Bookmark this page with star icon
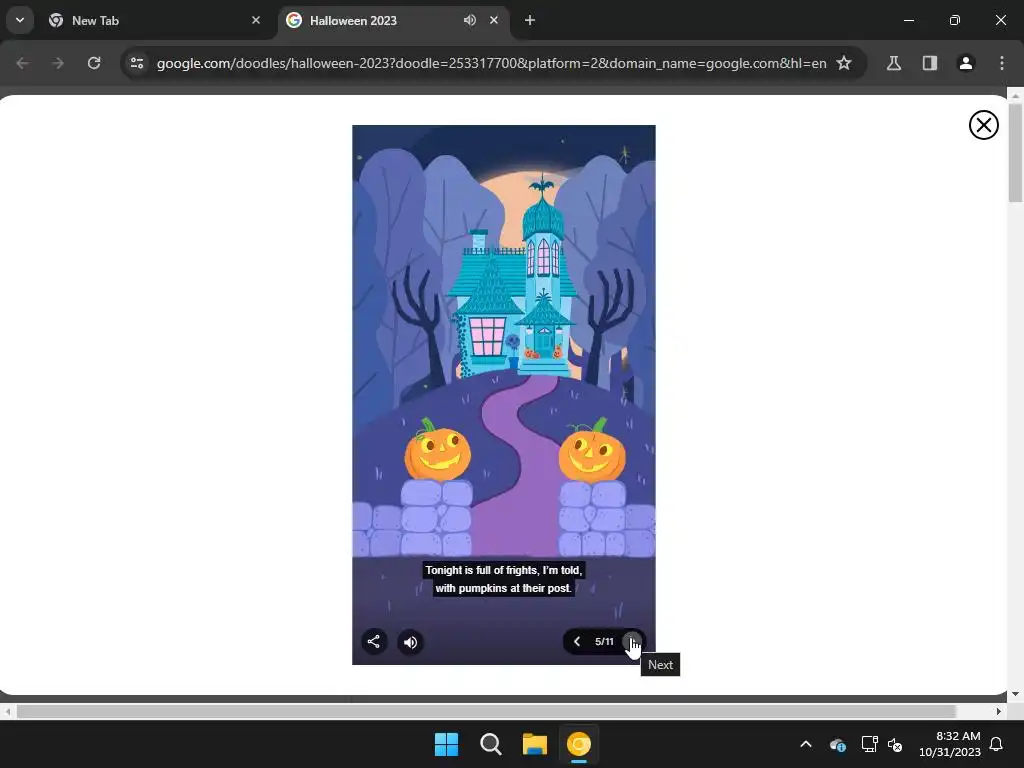The image size is (1024, 768). 844,63
